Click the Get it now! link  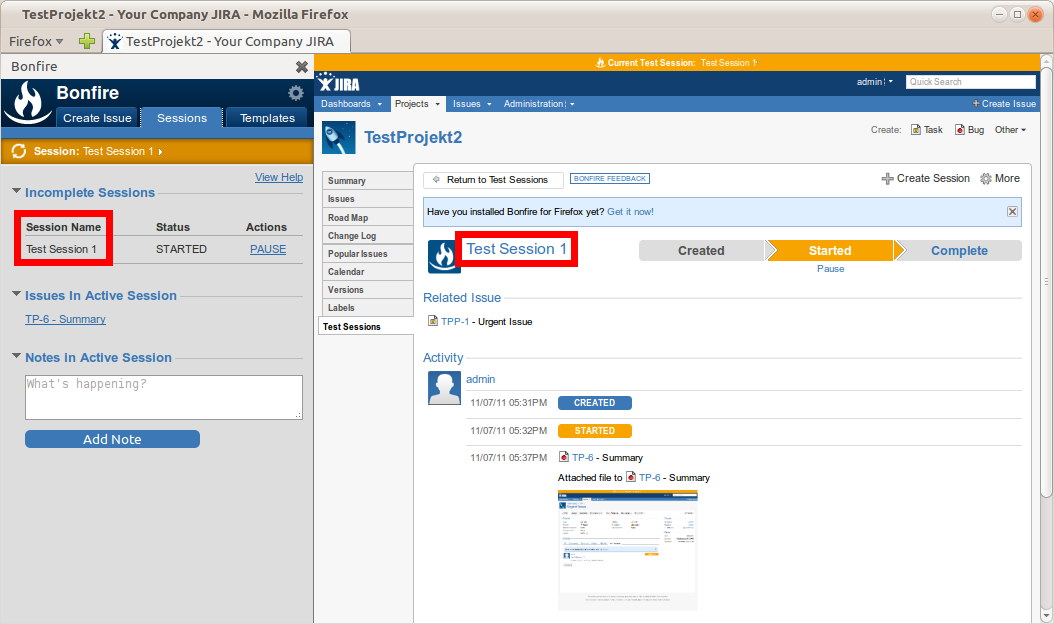pos(630,212)
